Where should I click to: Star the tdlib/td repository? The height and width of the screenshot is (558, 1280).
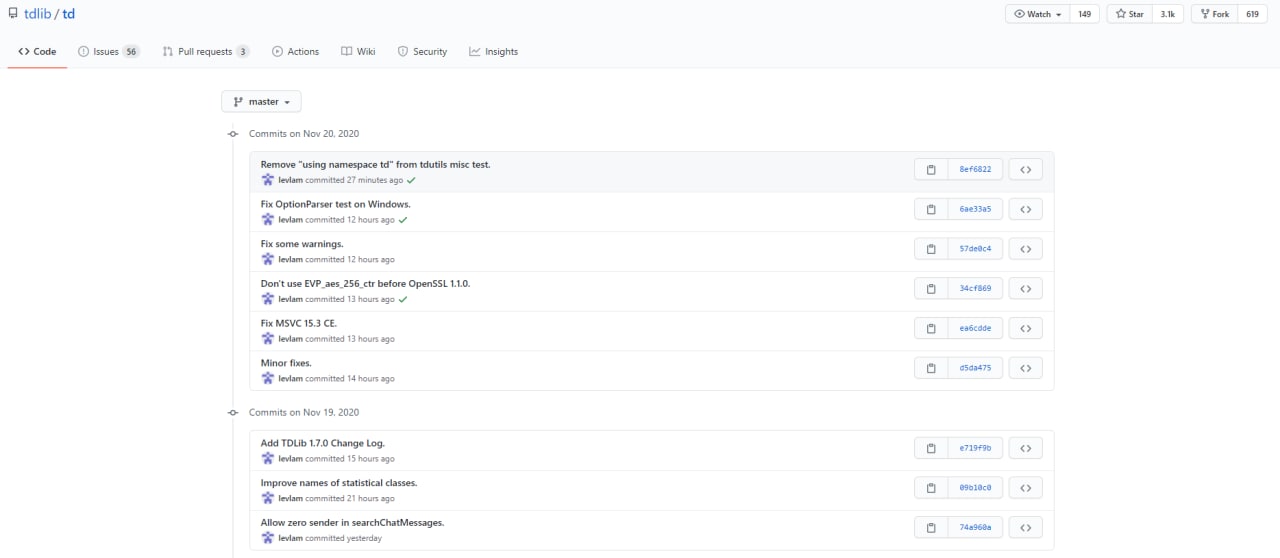point(1129,14)
